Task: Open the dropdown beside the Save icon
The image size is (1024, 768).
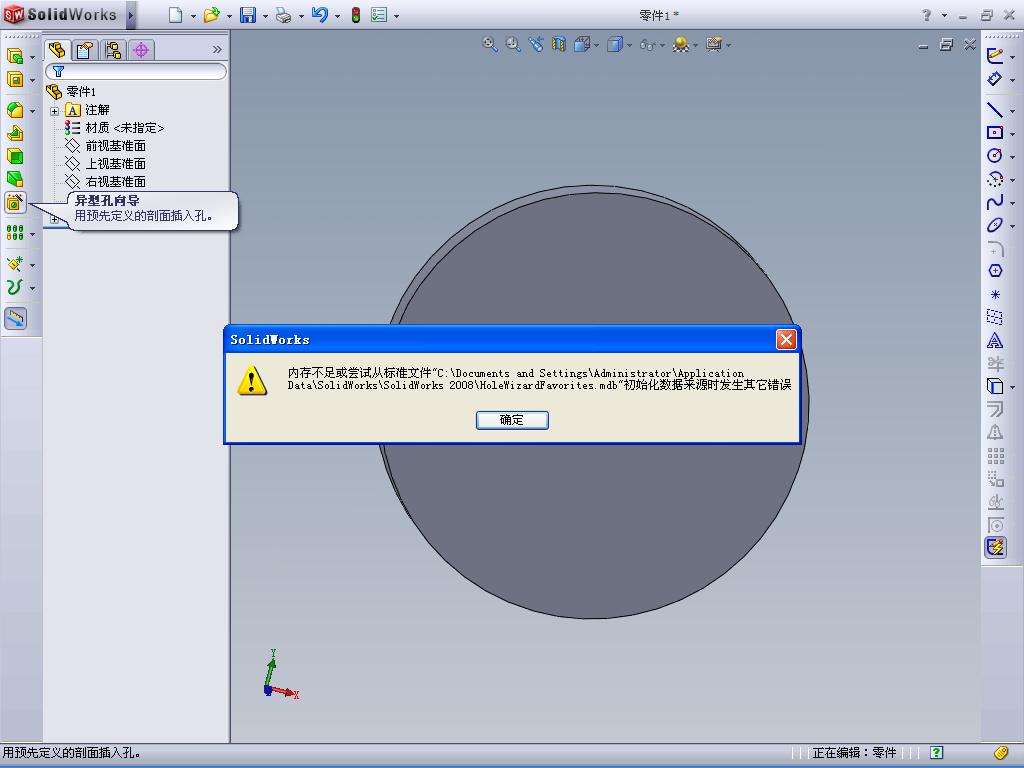Action: [264, 16]
